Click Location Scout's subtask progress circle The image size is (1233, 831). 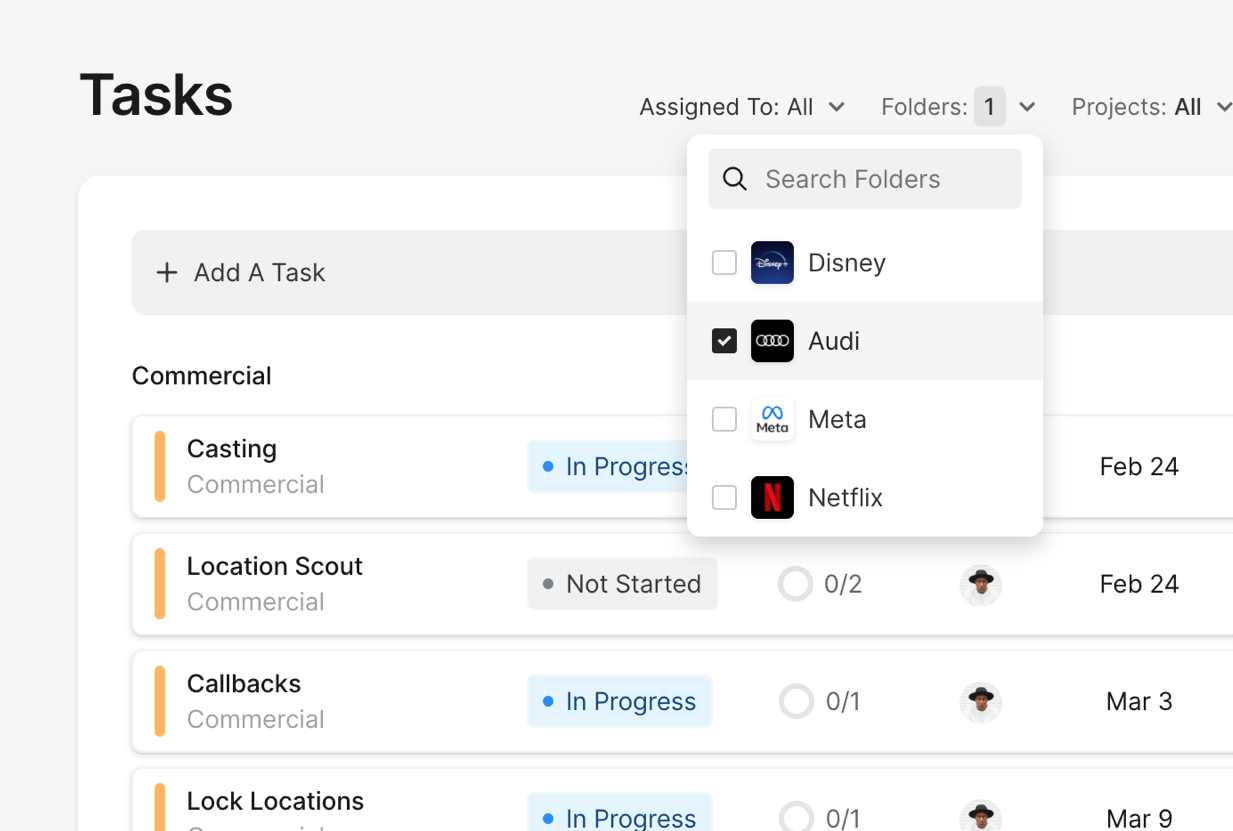[795, 584]
